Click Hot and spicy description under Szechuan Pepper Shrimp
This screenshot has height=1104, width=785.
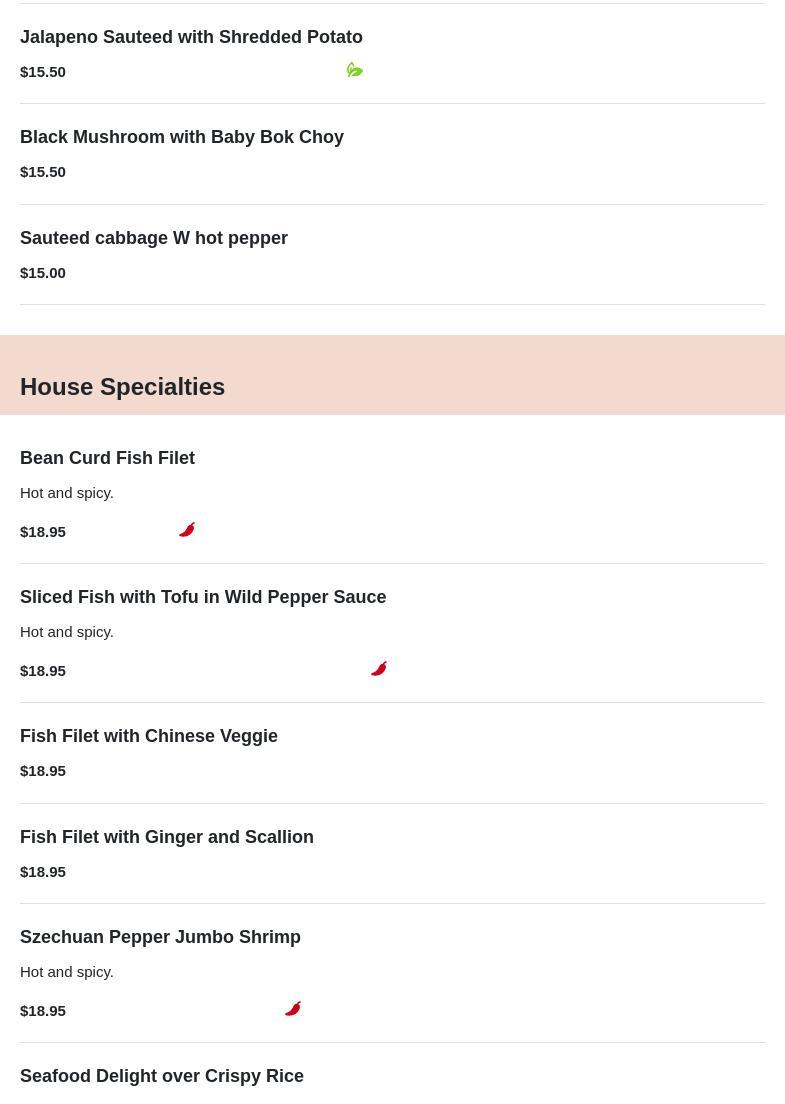pos(67,972)
